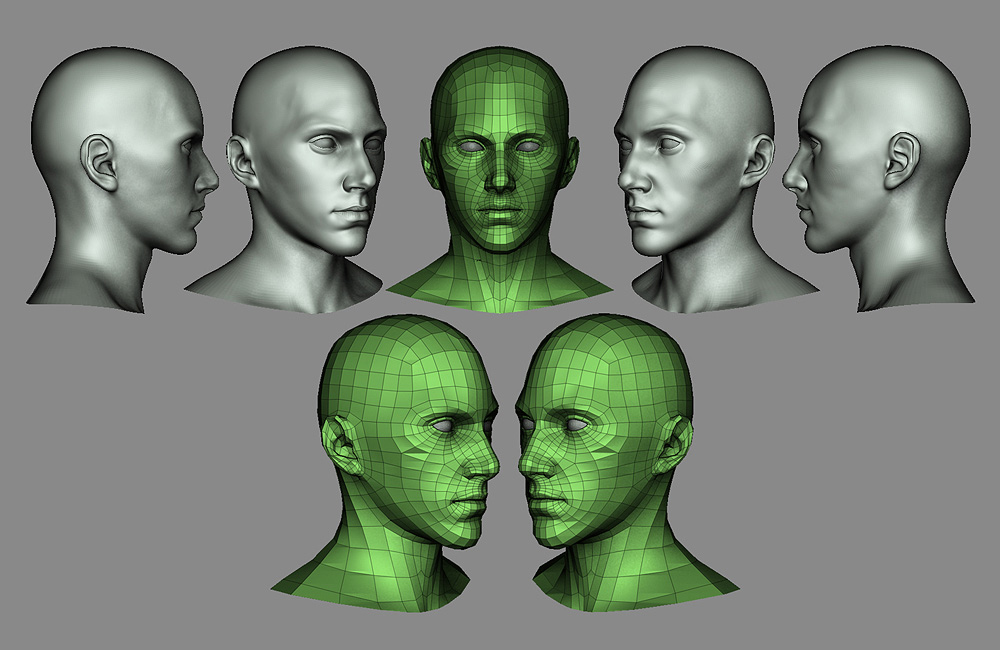The height and width of the screenshot is (650, 1000).
Task: Select the gray head in three-quarter view facing right
Action: click(285, 180)
